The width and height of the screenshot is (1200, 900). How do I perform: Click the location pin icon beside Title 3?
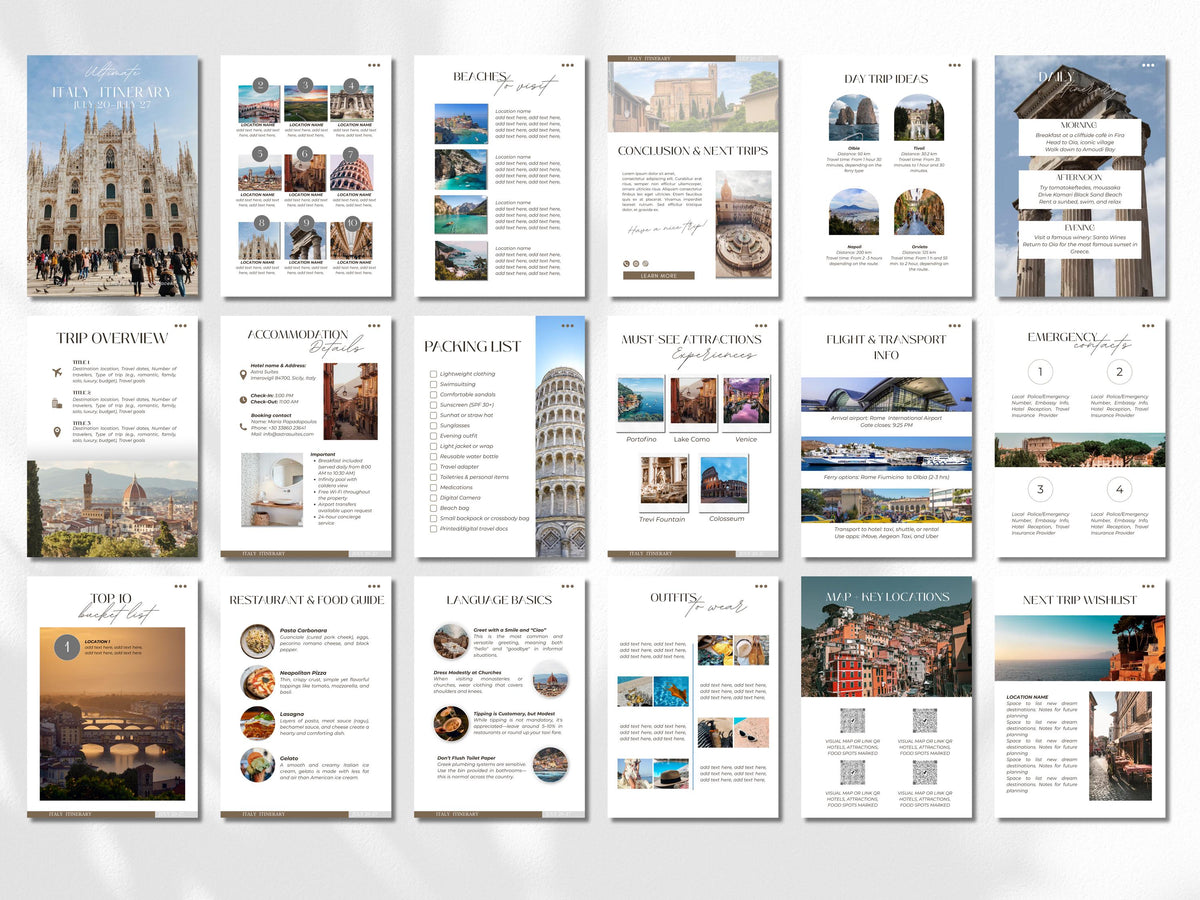tap(57, 432)
